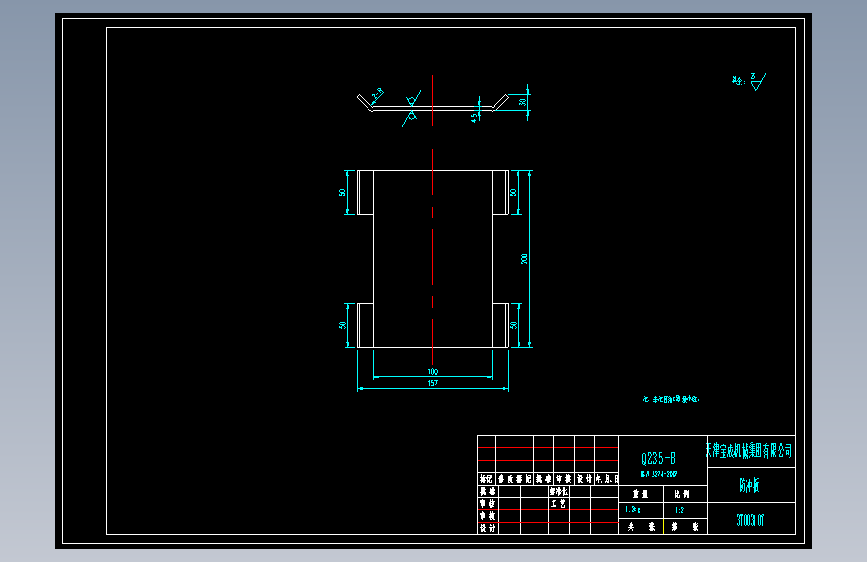Click the Q235-B material text

658,459
